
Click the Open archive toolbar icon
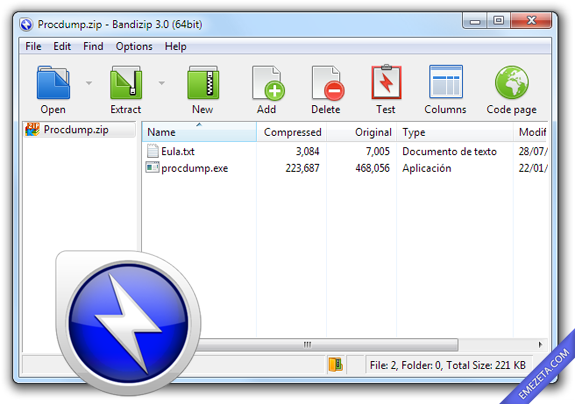(x=53, y=82)
